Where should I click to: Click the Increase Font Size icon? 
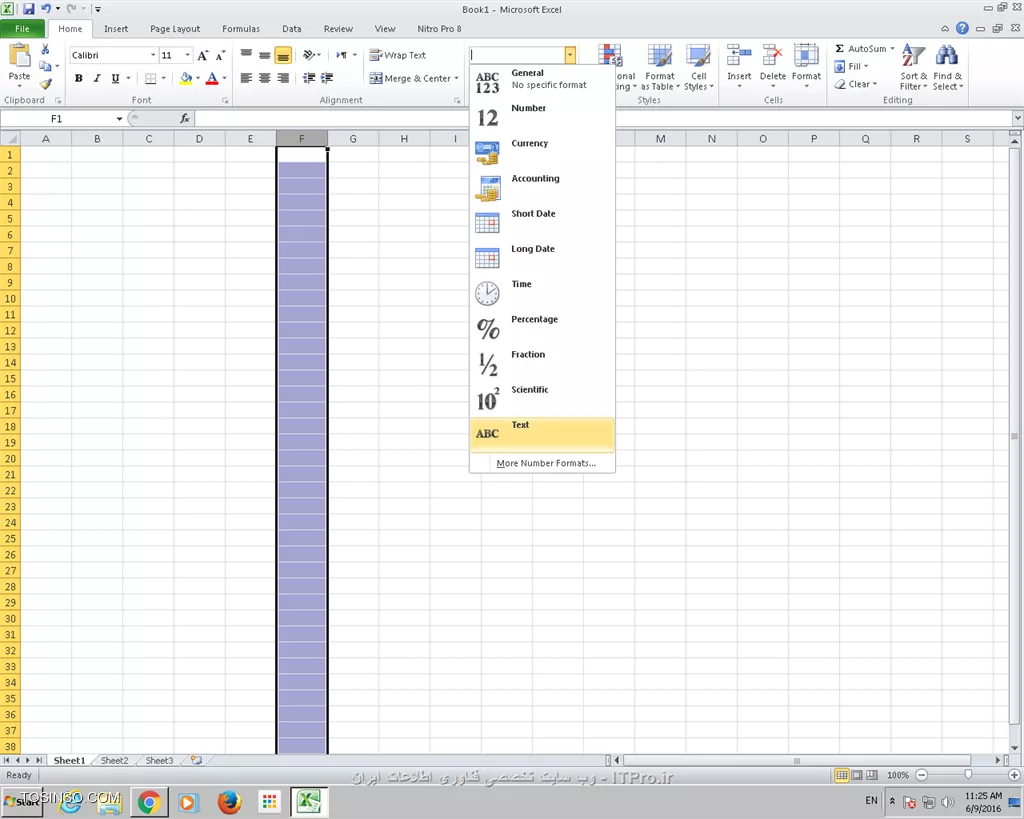click(x=203, y=56)
